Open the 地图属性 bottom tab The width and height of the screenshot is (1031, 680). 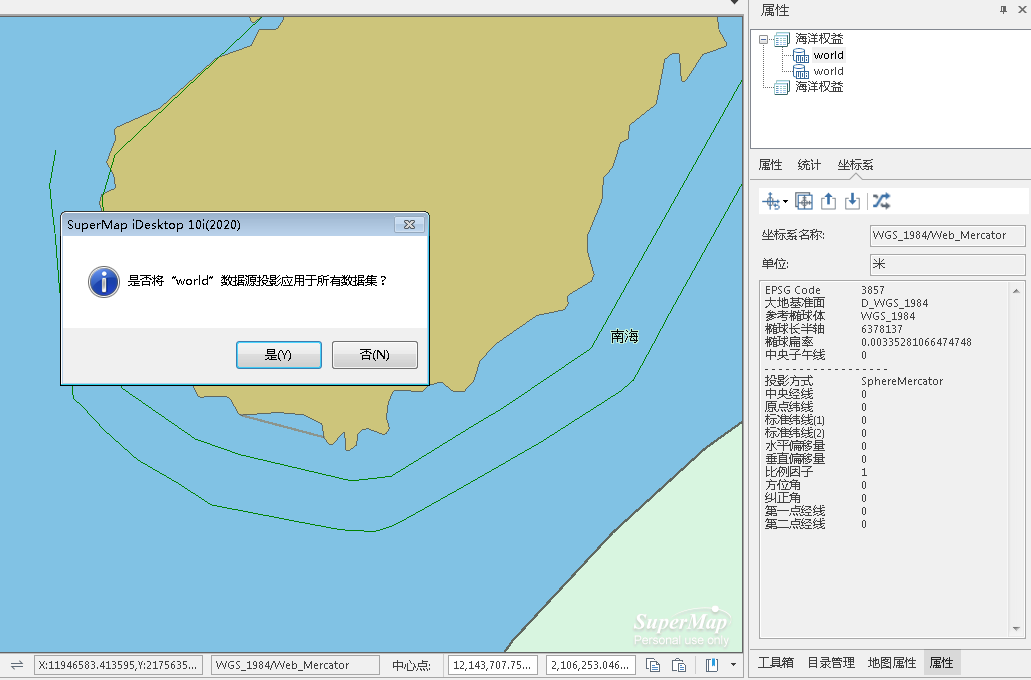892,663
